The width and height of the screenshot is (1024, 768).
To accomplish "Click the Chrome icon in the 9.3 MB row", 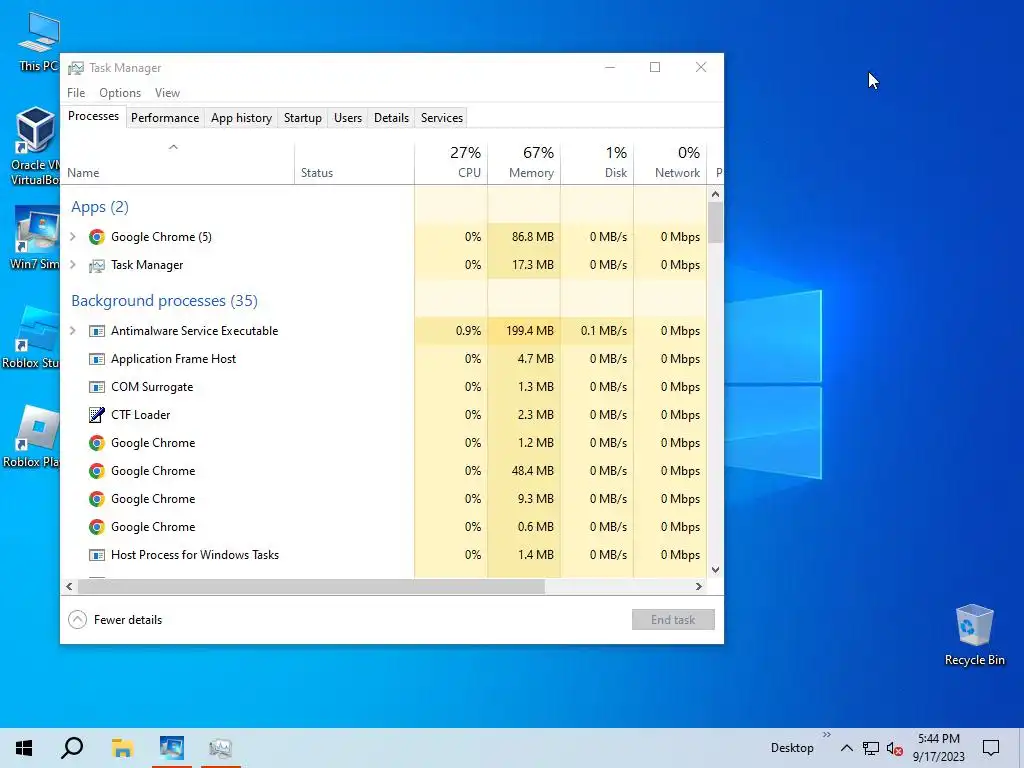I will click(x=97, y=499).
